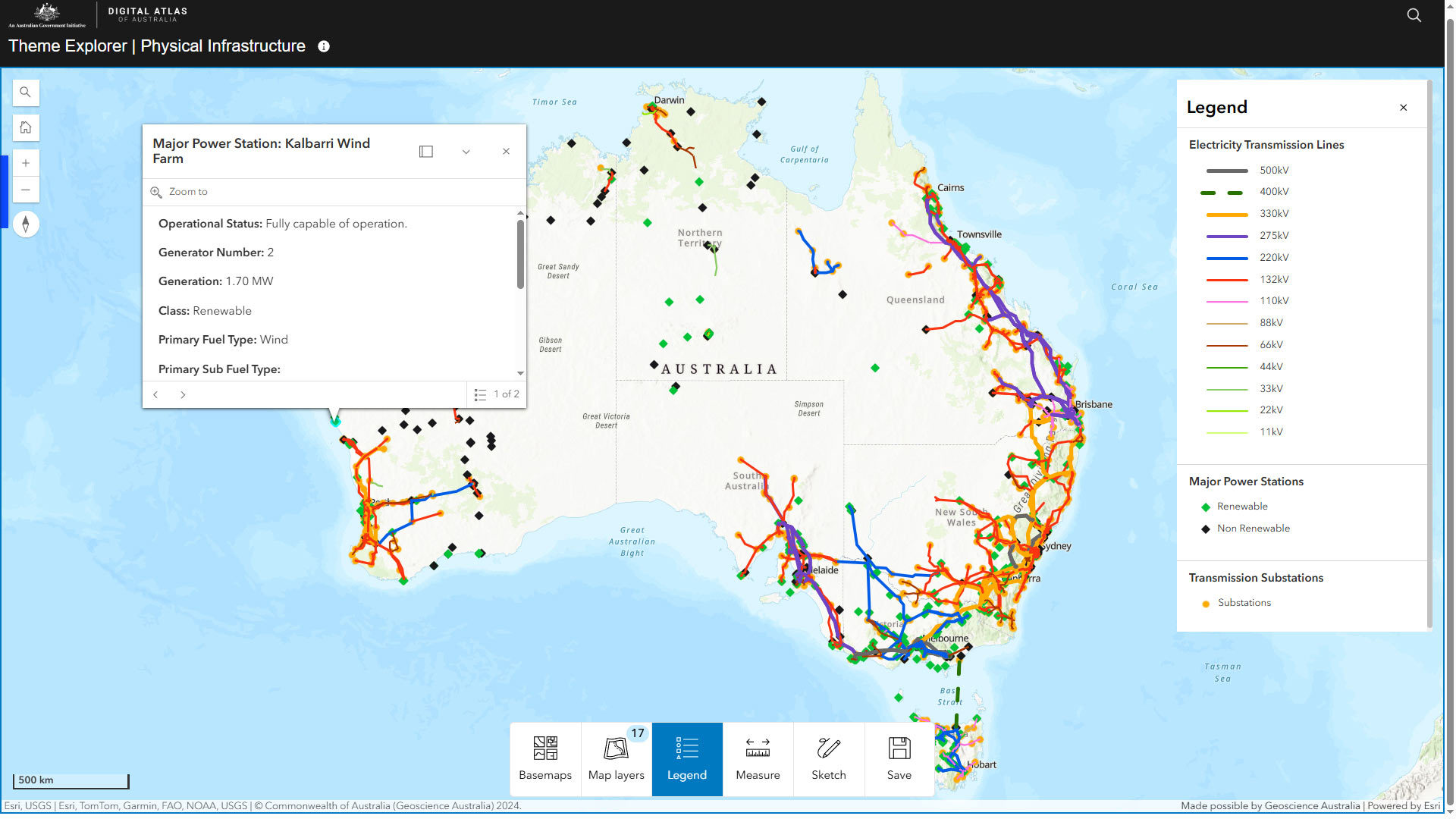Open the Measure tool

758,758
